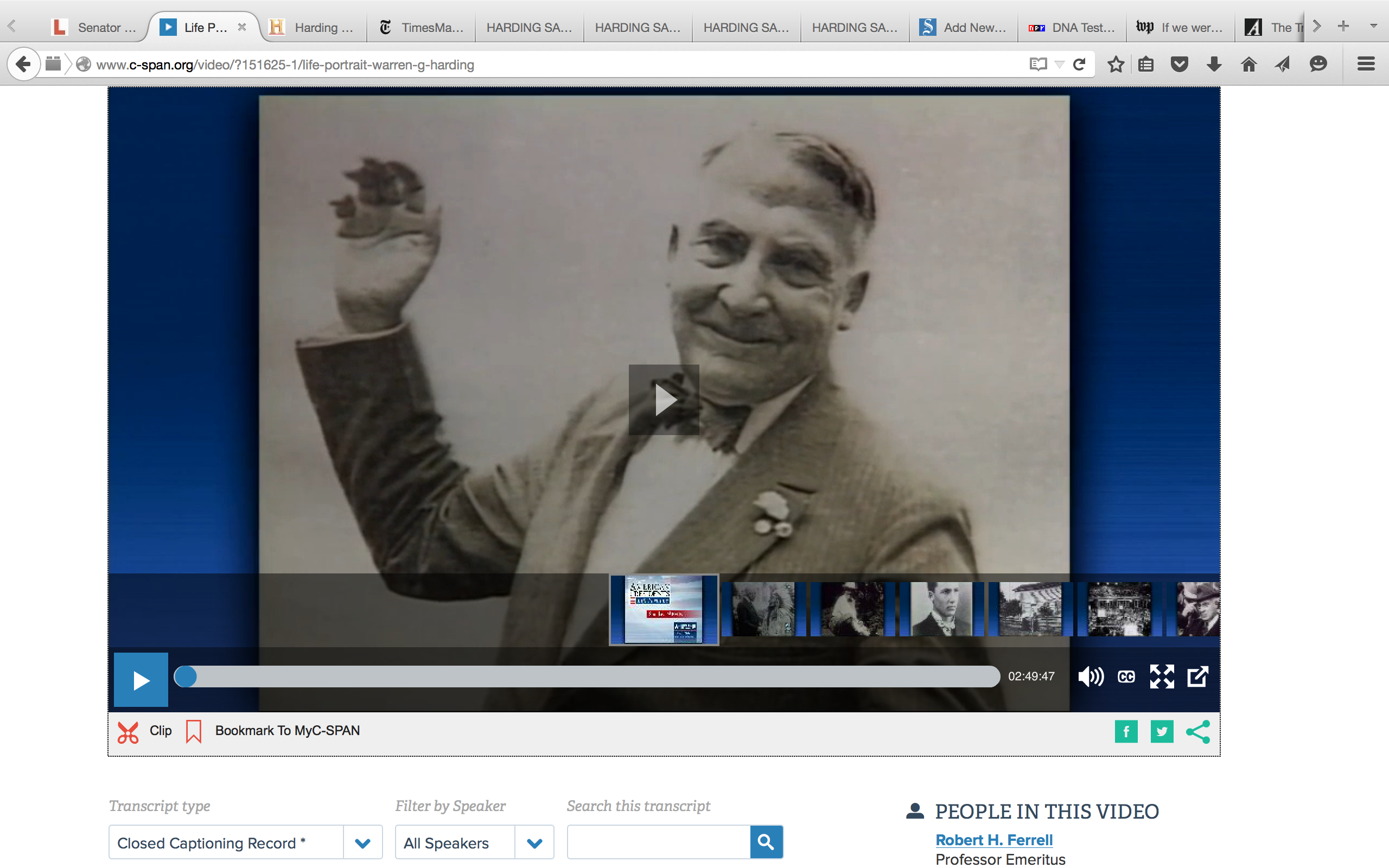
Task: Enter fullscreen with the expand arrows icon
Action: 1162,677
